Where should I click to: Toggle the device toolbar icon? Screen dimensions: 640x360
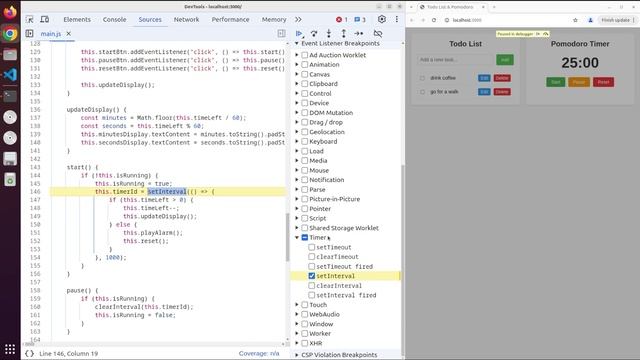coord(44,20)
